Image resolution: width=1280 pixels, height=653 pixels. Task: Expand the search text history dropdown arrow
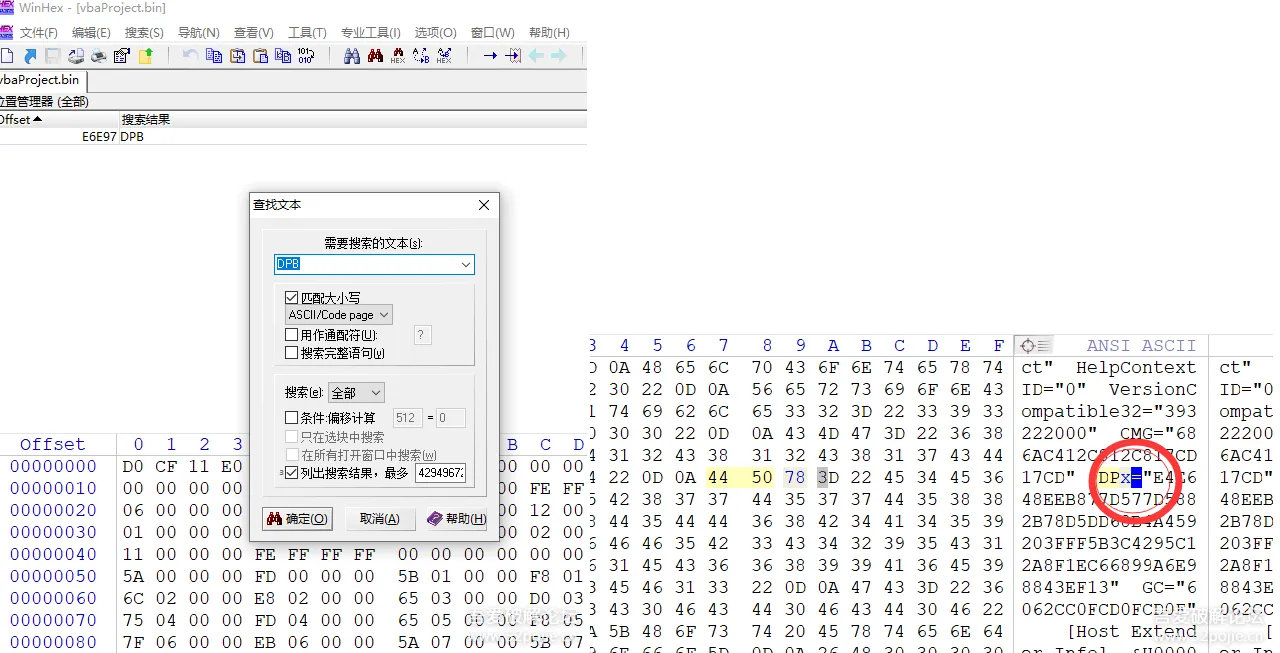465,264
